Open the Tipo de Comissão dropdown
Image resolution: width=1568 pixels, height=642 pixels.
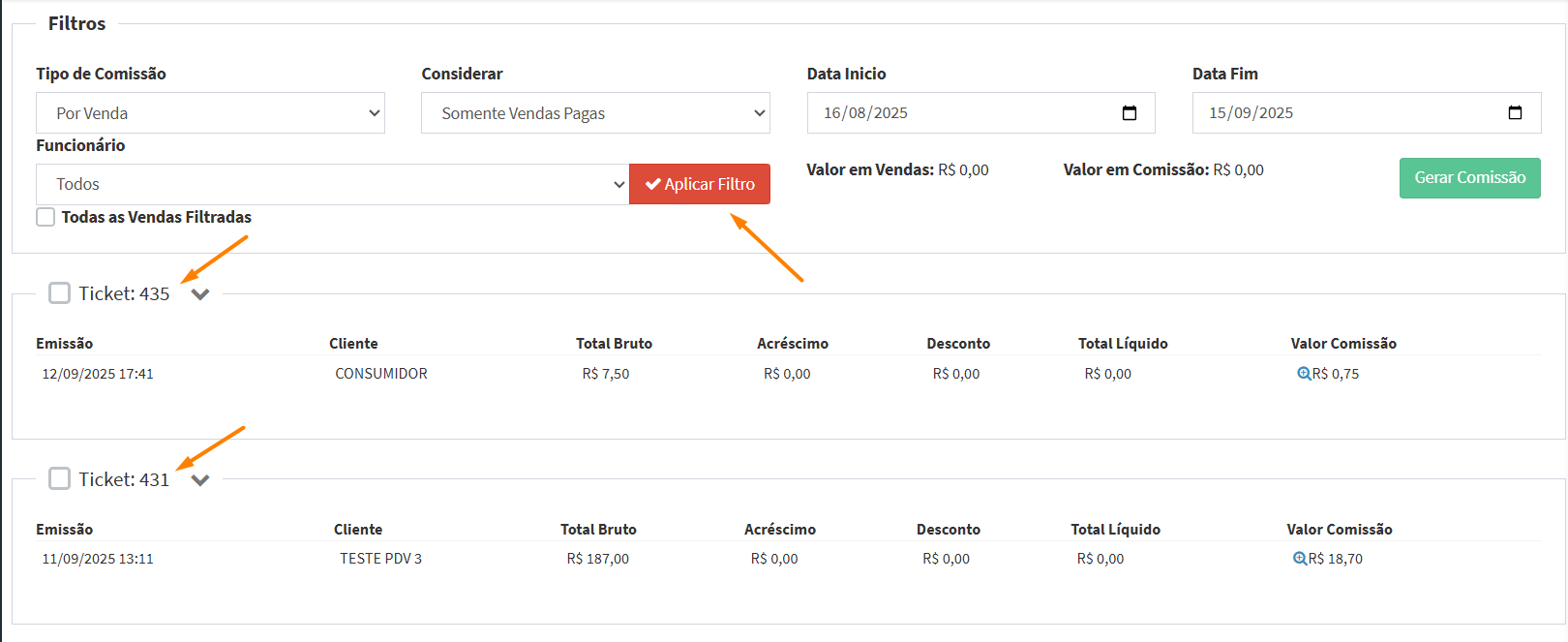point(210,113)
